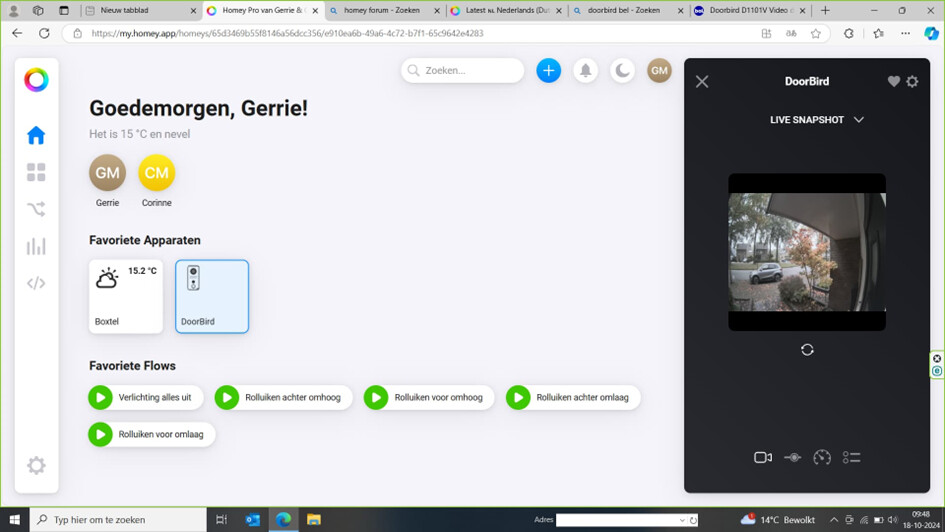Open taskbar clock and date
This screenshot has height=532, width=945.
click(x=921, y=519)
